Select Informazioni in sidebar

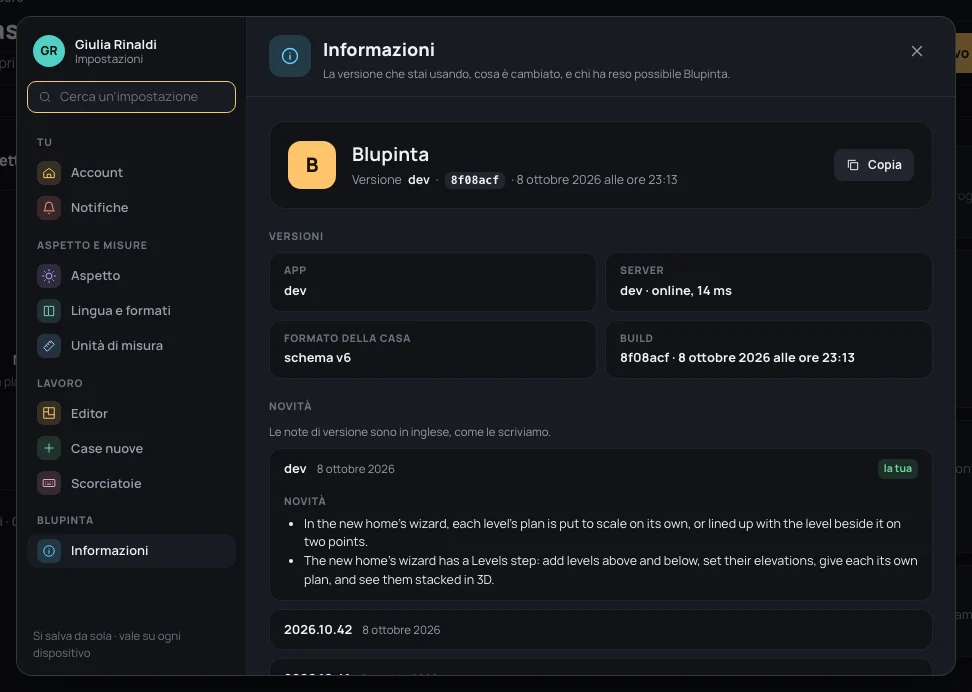pyautogui.click(x=131, y=551)
